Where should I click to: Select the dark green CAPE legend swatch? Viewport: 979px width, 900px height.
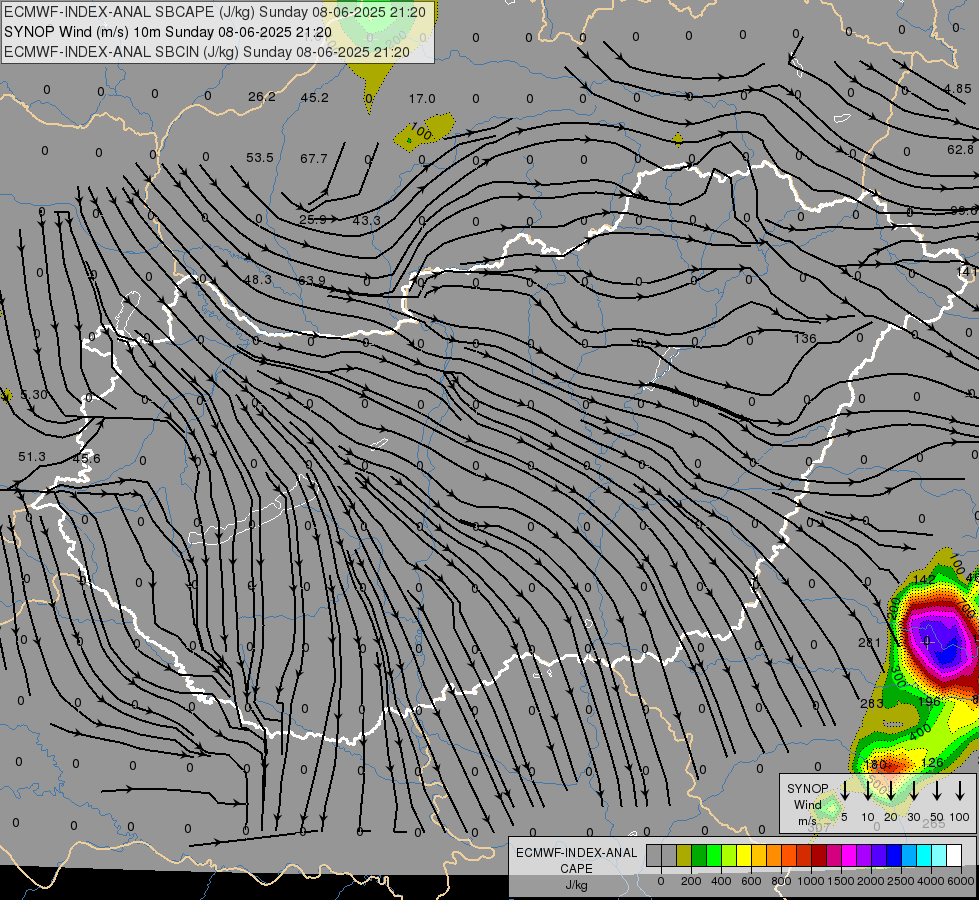[699, 855]
